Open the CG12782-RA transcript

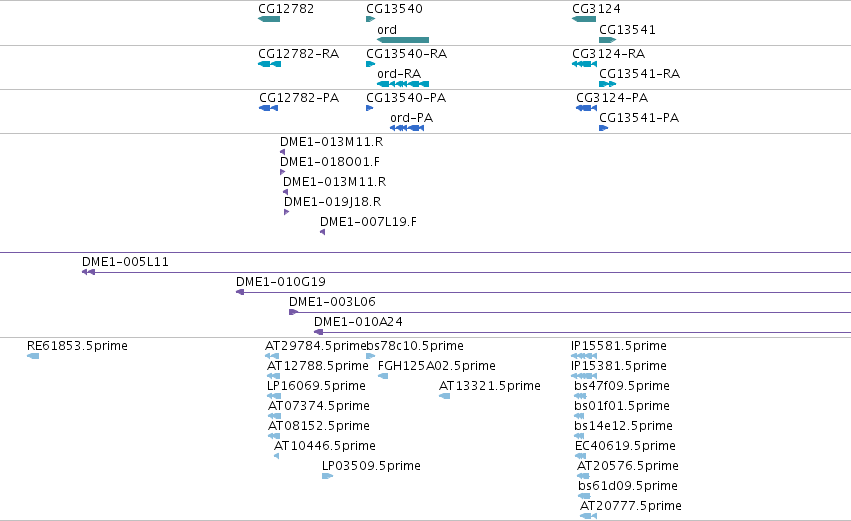click(270, 64)
